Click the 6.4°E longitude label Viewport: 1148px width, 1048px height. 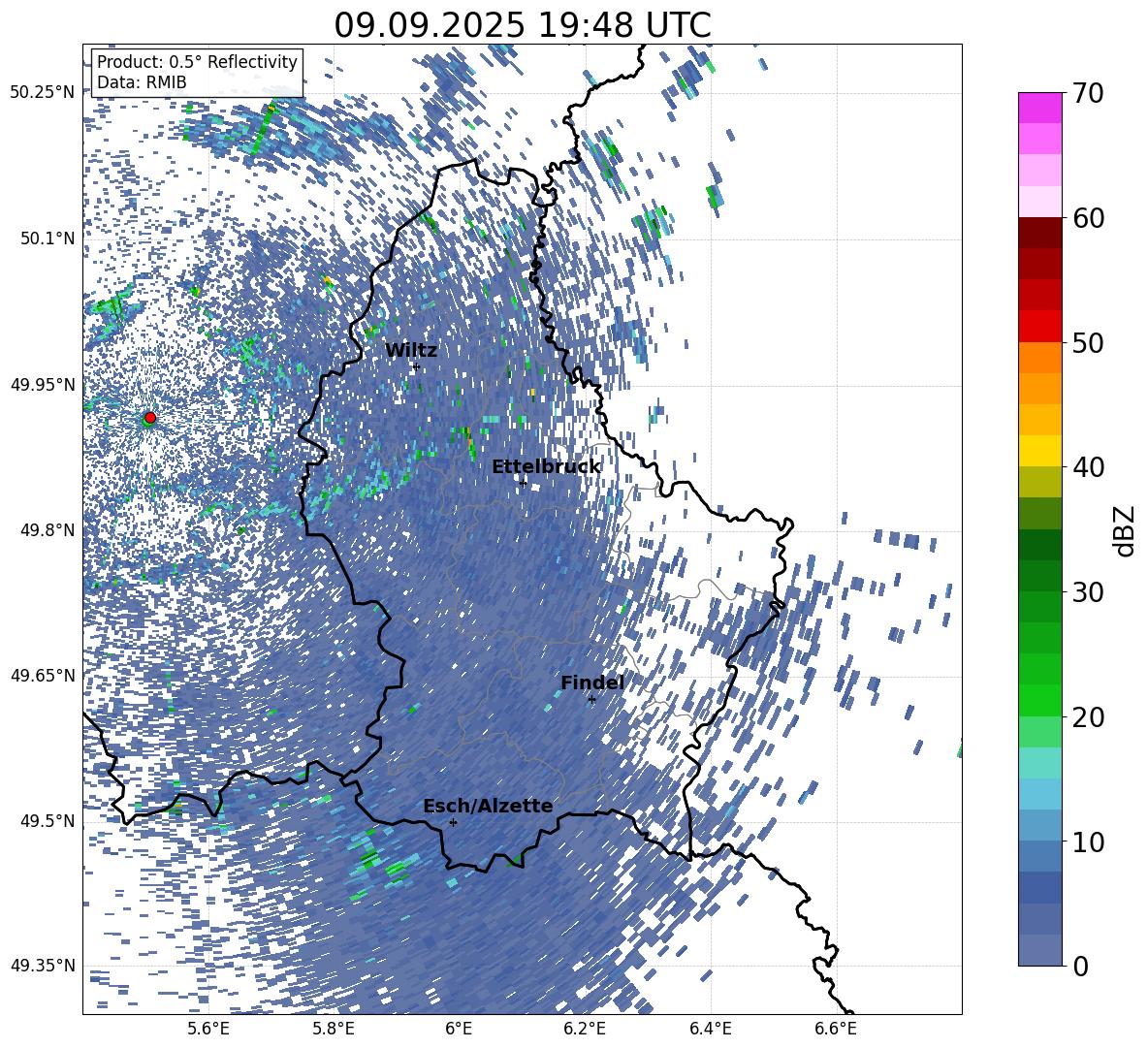710,1029
